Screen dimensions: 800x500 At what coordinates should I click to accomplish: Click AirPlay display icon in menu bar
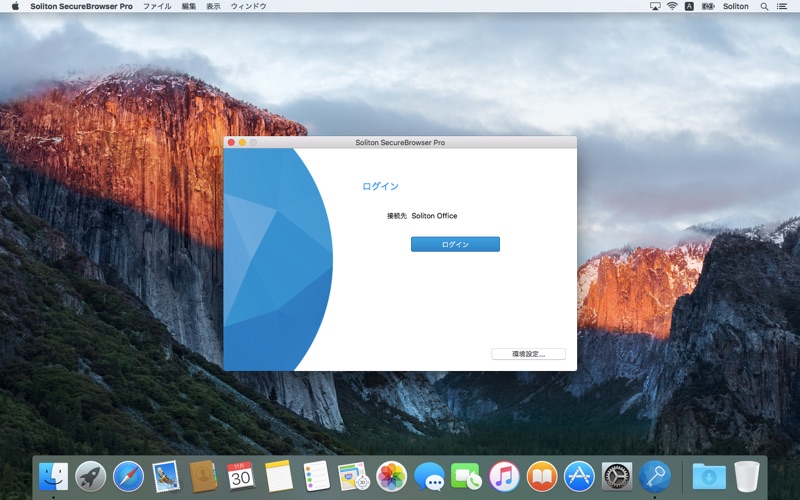pyautogui.click(x=655, y=6)
